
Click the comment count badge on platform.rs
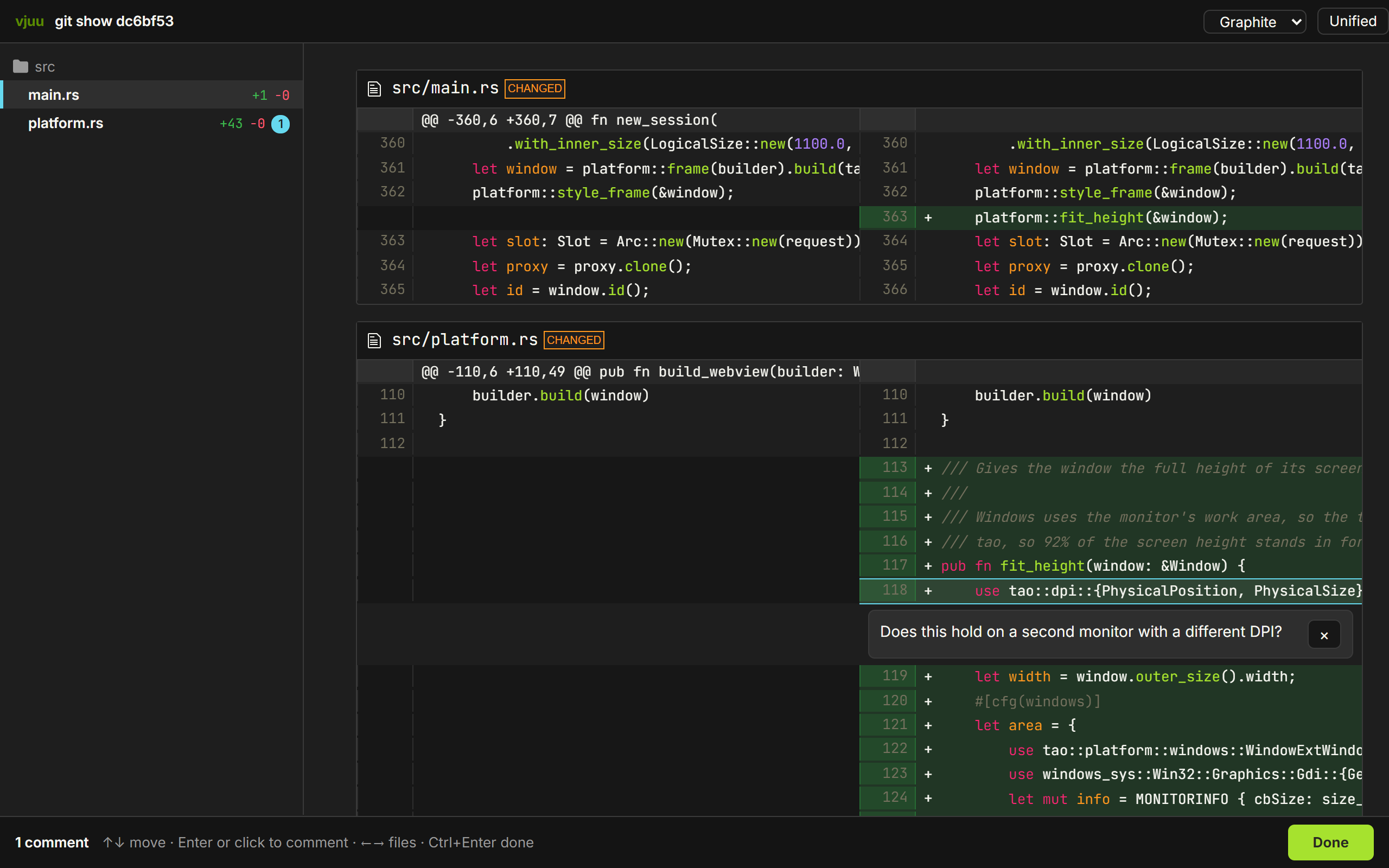click(281, 124)
